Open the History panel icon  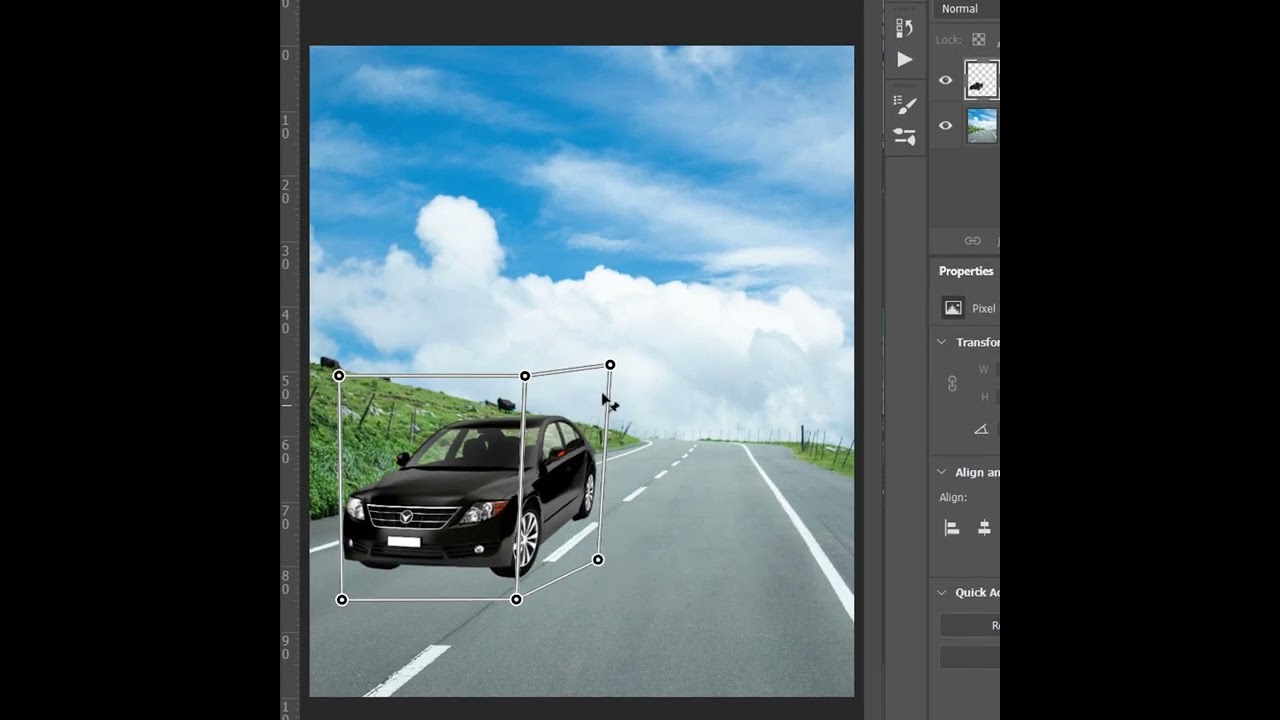tap(905, 28)
